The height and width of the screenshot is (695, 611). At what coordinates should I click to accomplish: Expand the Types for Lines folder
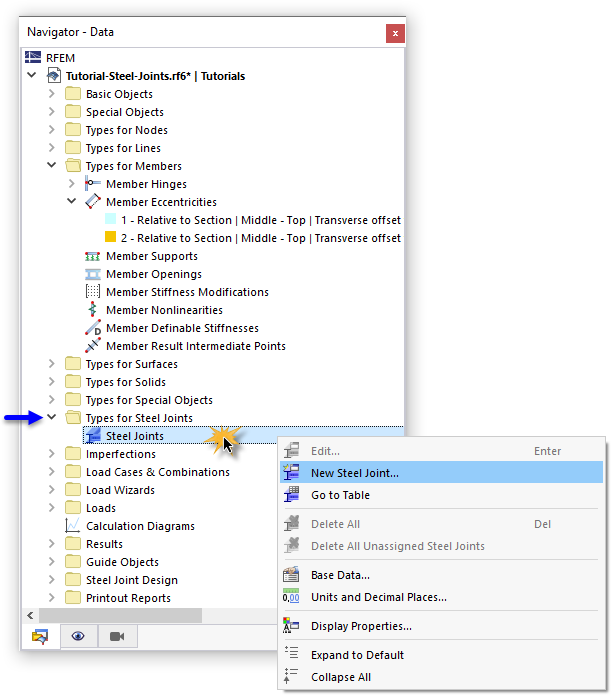tap(52, 148)
